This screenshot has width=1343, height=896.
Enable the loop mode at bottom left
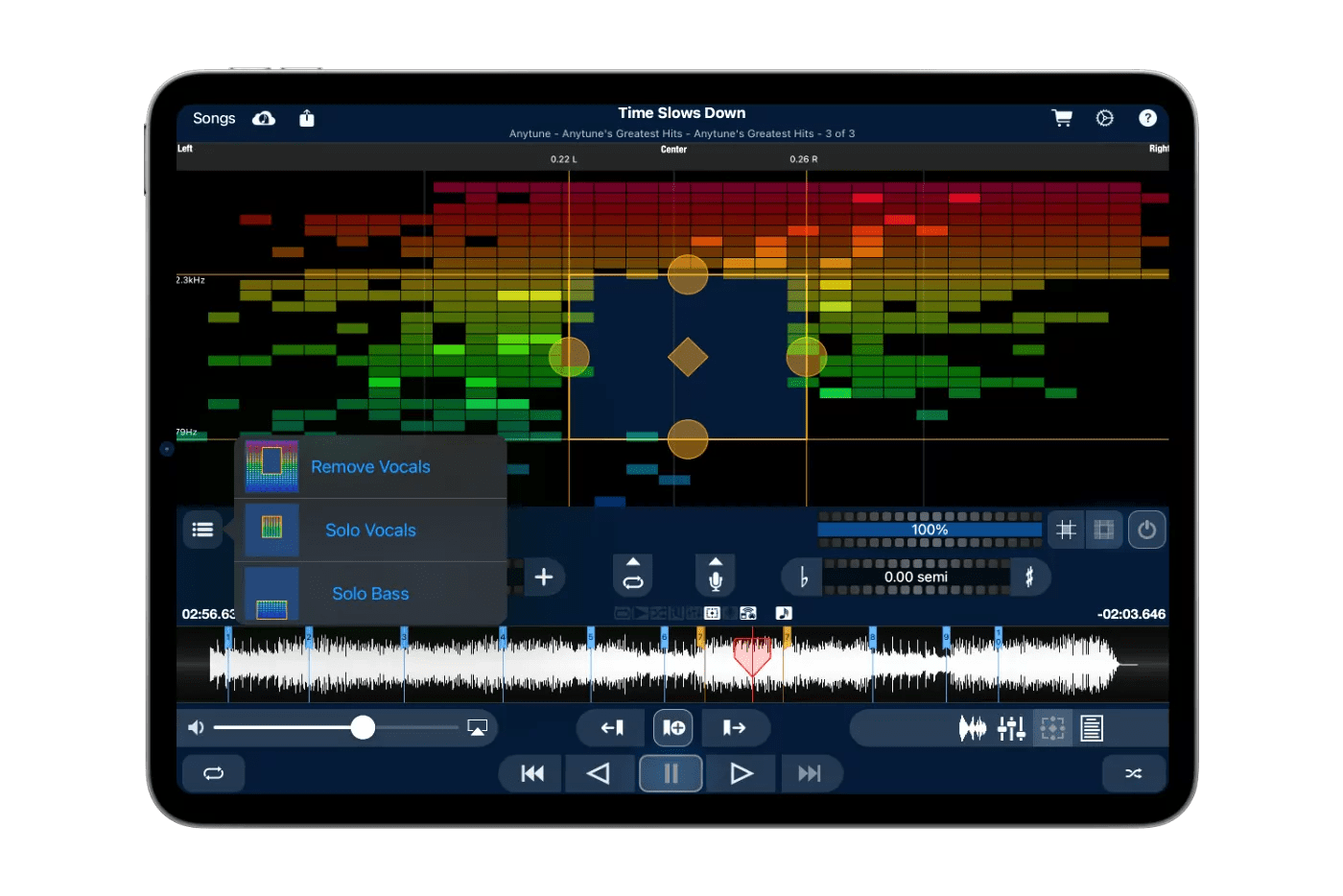tap(212, 773)
